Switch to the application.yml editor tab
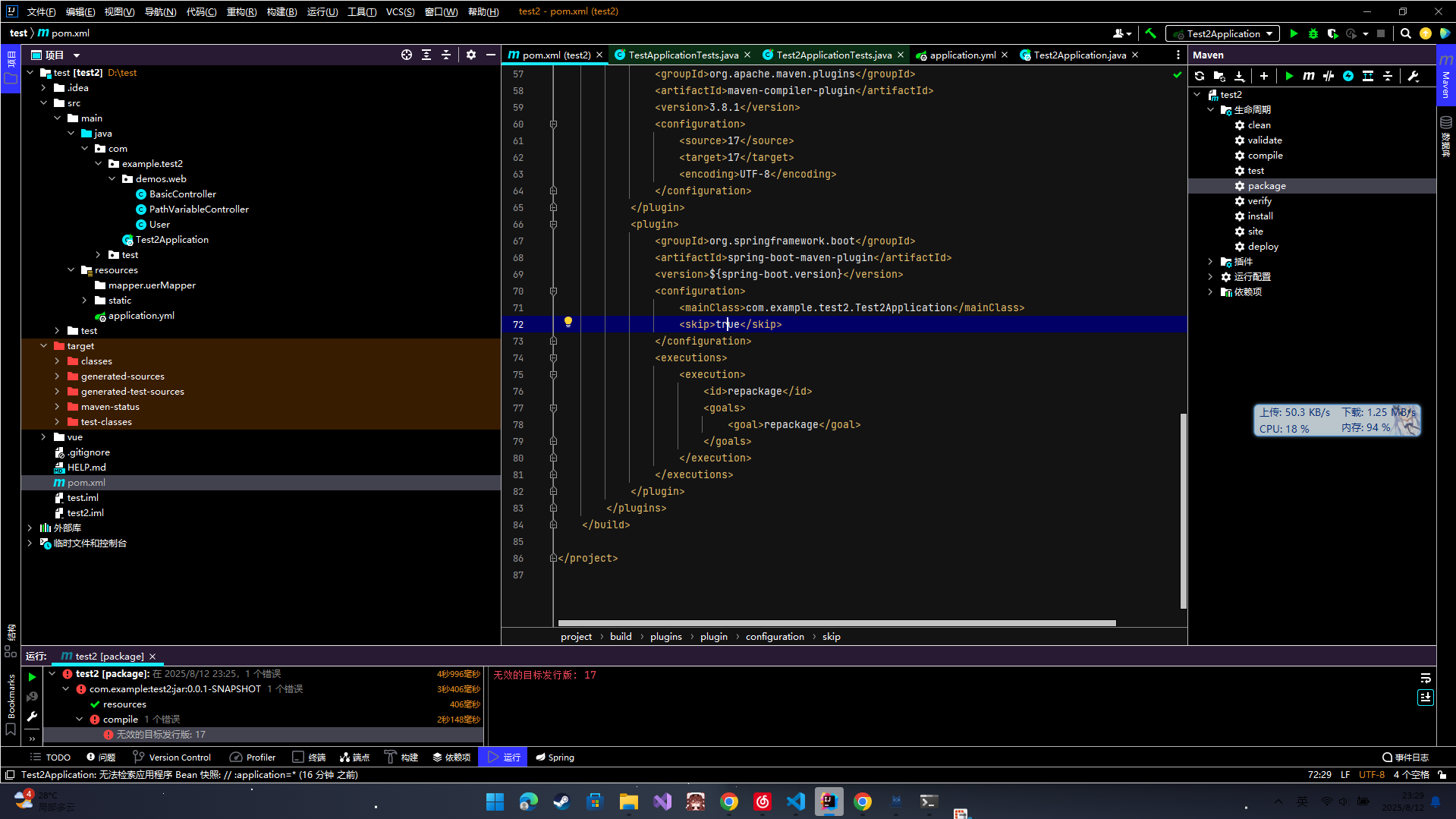The image size is (1456, 819). pyautogui.click(x=962, y=55)
